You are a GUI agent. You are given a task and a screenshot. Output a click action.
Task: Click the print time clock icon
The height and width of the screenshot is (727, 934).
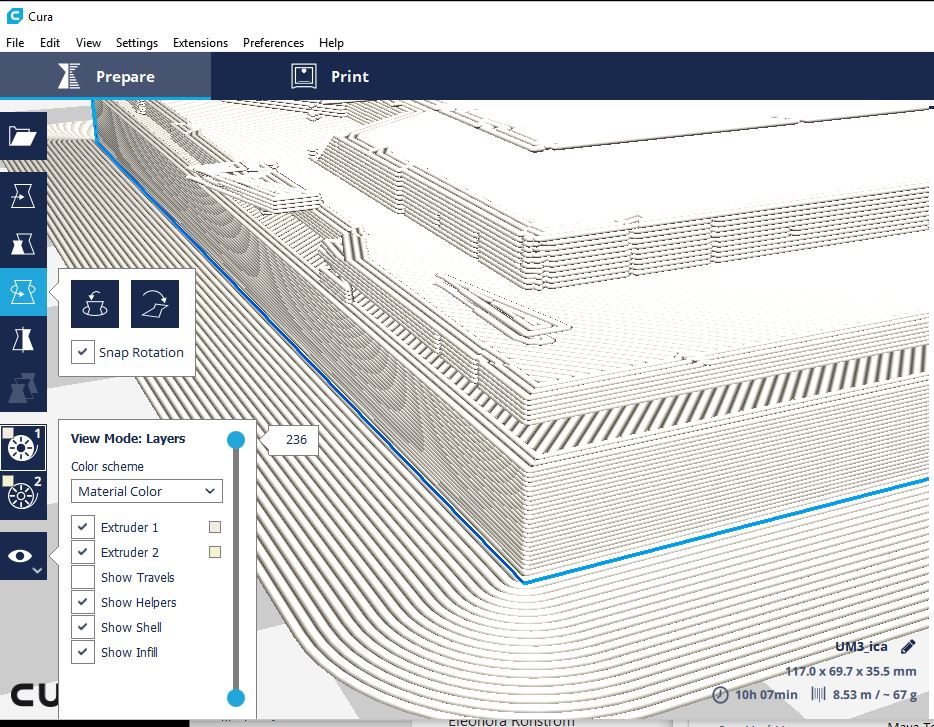[720, 695]
